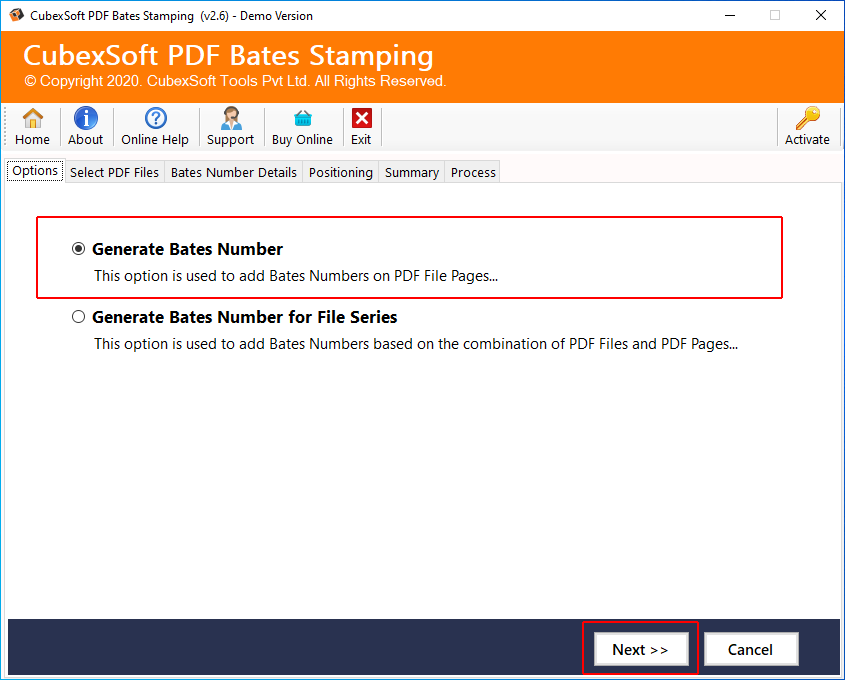Select Generate Bates Number for File Series
845x680 pixels.
pos(79,317)
